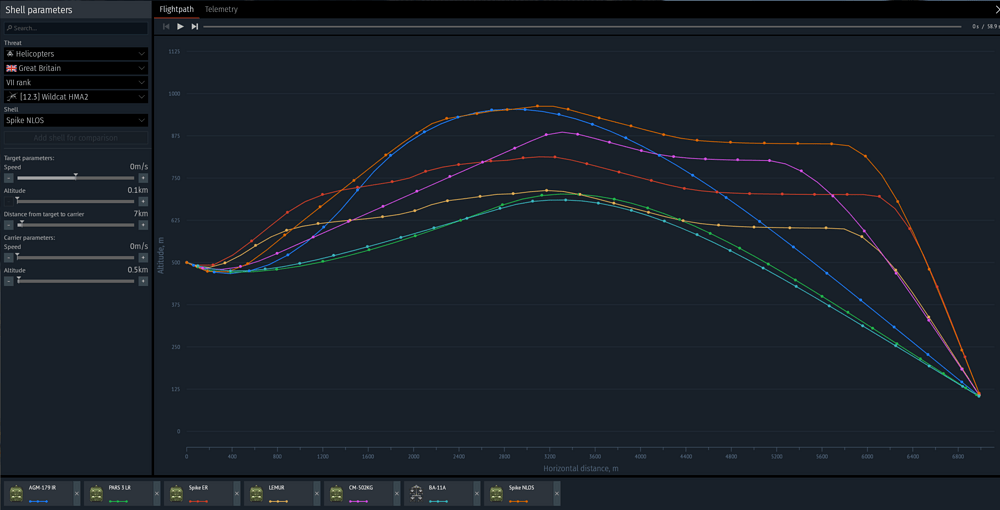The width and height of the screenshot is (1000, 510).
Task: Open the Helicopters threat type dropdown
Action: pyautogui.click(x=76, y=54)
